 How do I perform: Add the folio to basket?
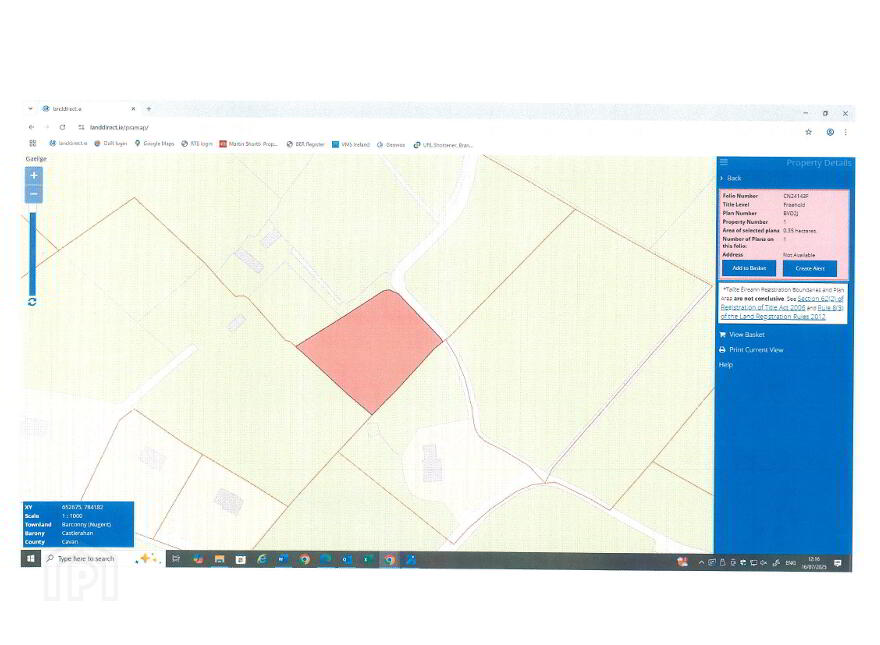(749, 268)
